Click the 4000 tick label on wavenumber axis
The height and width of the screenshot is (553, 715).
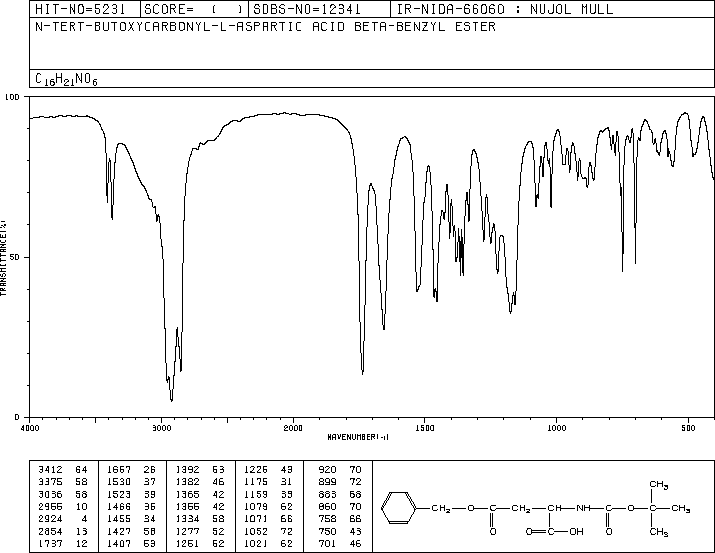point(30,428)
